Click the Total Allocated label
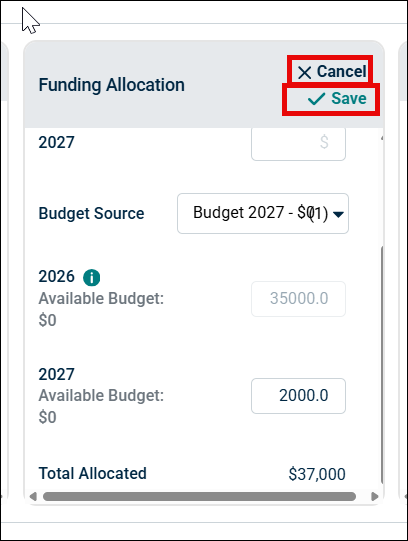408x541 pixels. (x=92, y=473)
